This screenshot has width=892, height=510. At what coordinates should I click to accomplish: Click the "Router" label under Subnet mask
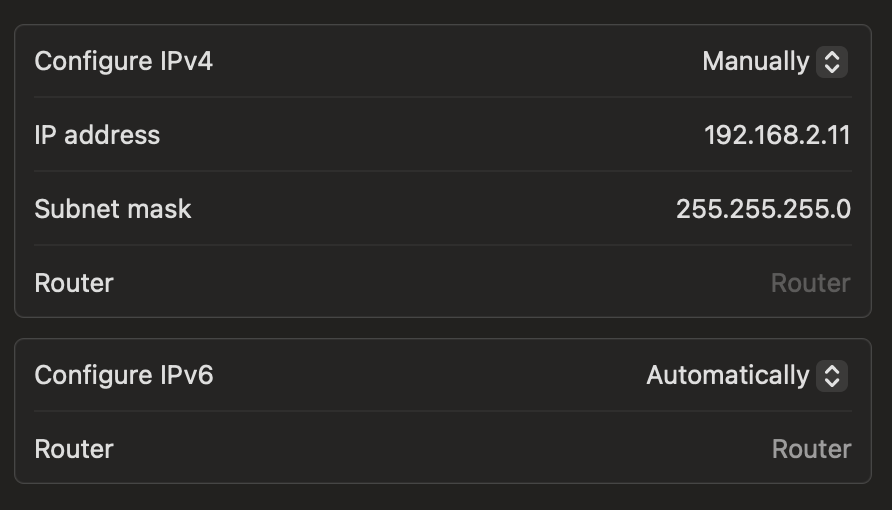74,283
